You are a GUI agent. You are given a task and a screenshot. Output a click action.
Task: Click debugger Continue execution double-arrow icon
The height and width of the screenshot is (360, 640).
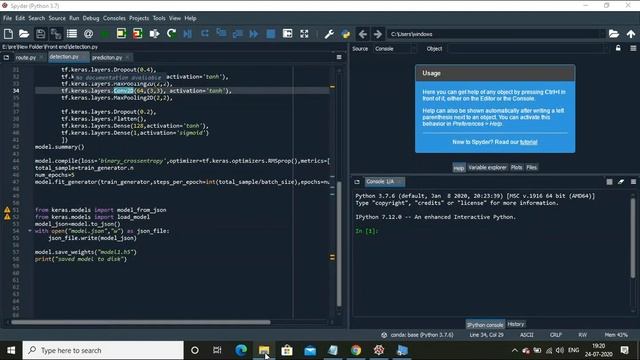[x=253, y=34]
